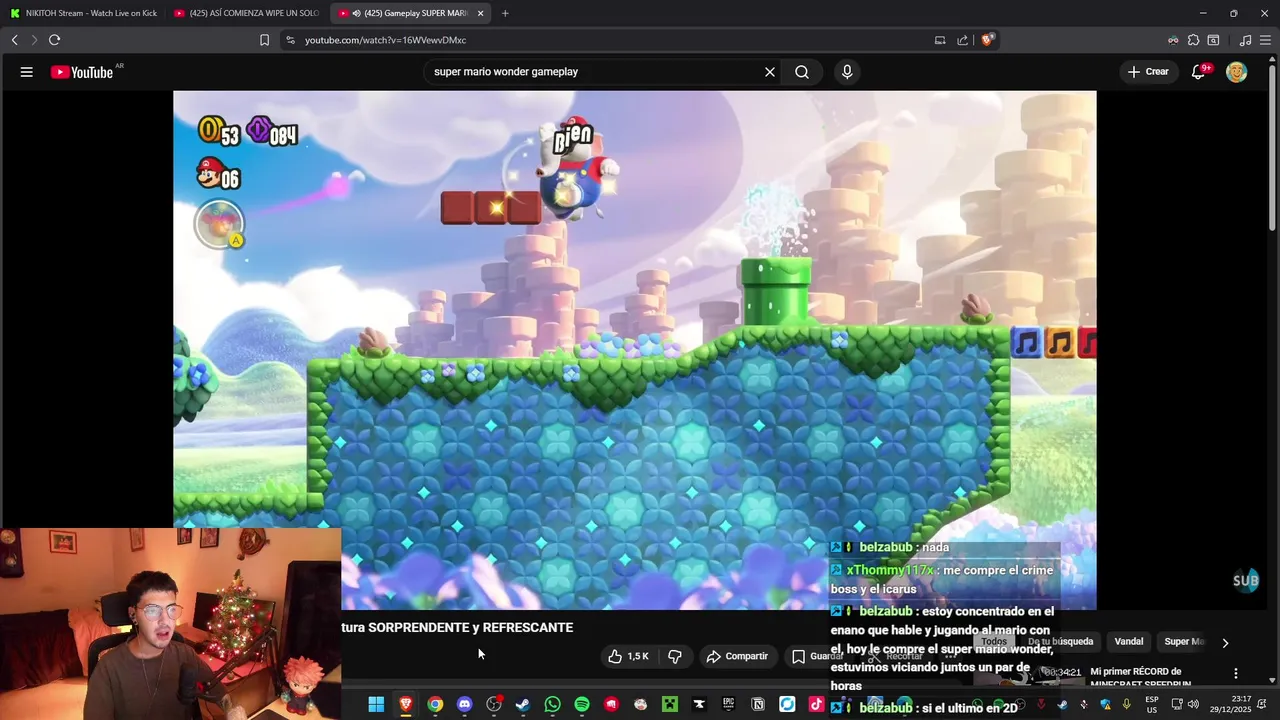Open a new browser tab
The image size is (1280, 720).
(x=505, y=13)
